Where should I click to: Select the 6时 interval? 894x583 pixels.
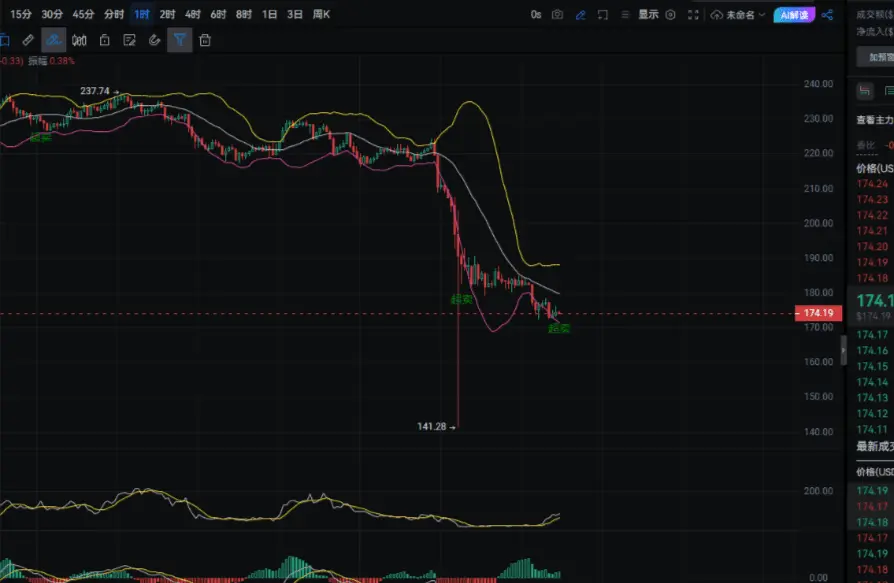click(218, 14)
